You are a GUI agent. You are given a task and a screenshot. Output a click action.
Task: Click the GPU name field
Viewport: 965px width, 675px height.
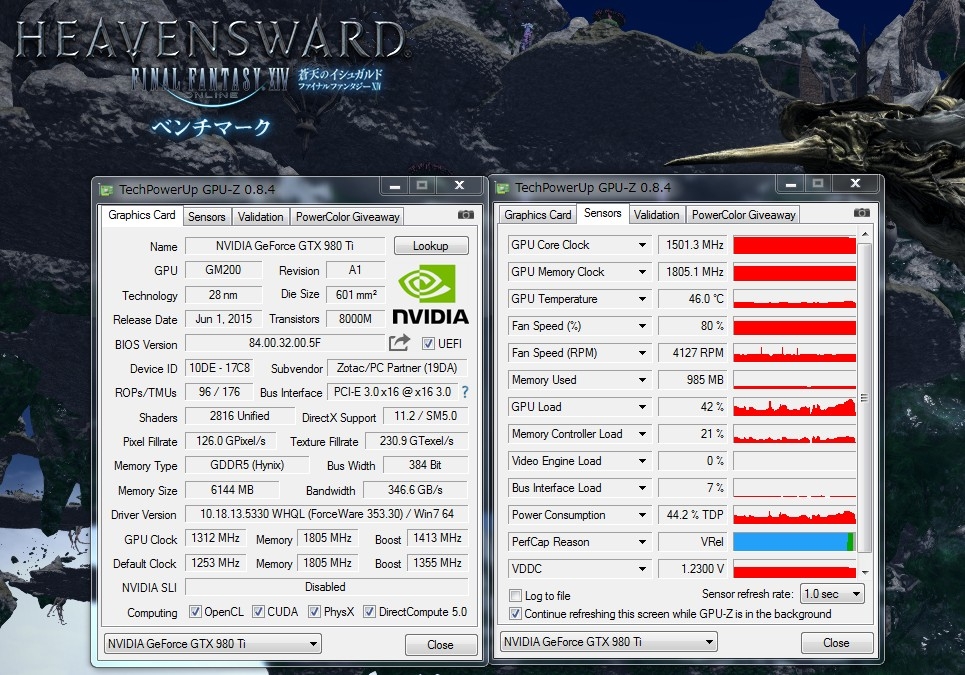point(285,246)
